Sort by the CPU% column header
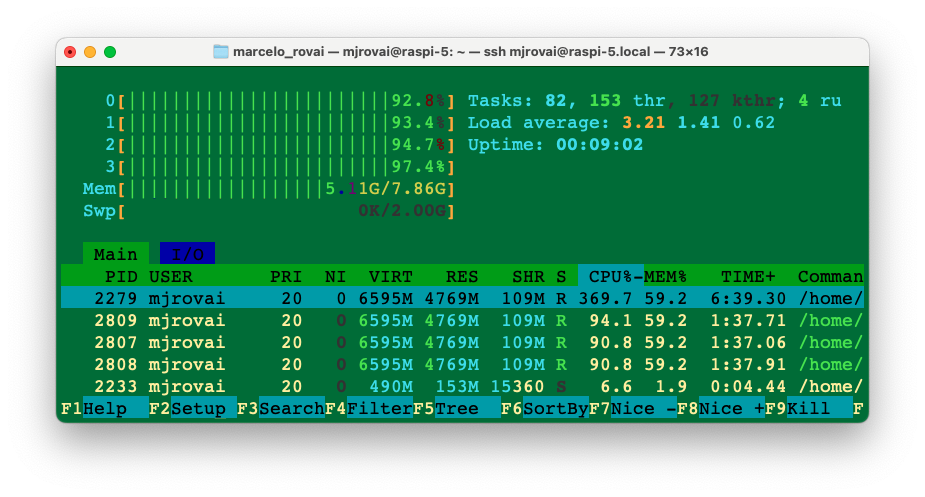 click(610, 276)
